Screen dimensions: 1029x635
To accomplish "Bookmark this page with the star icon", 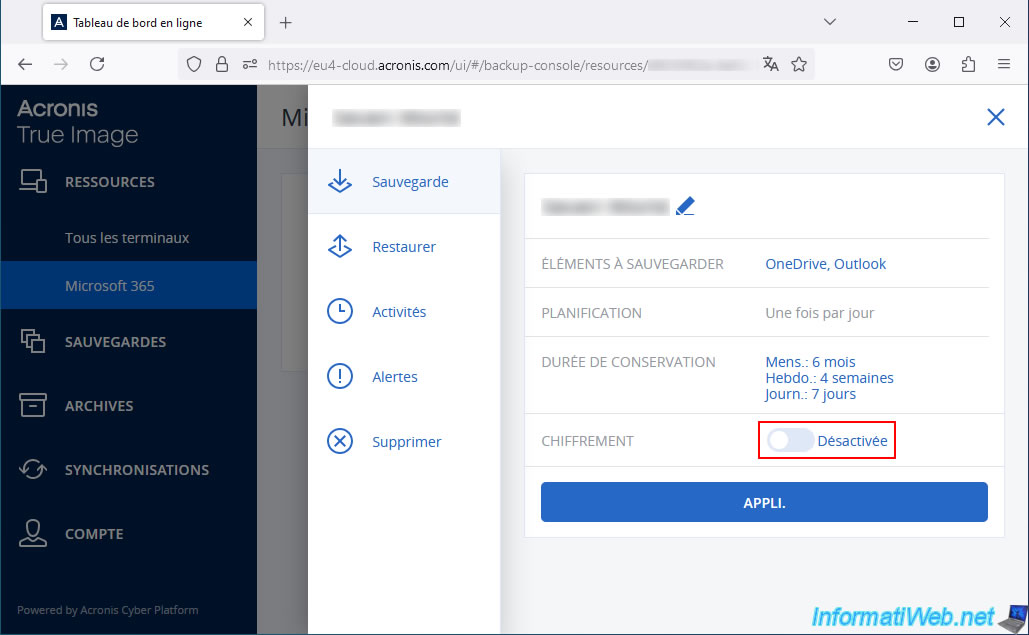I will click(x=799, y=64).
